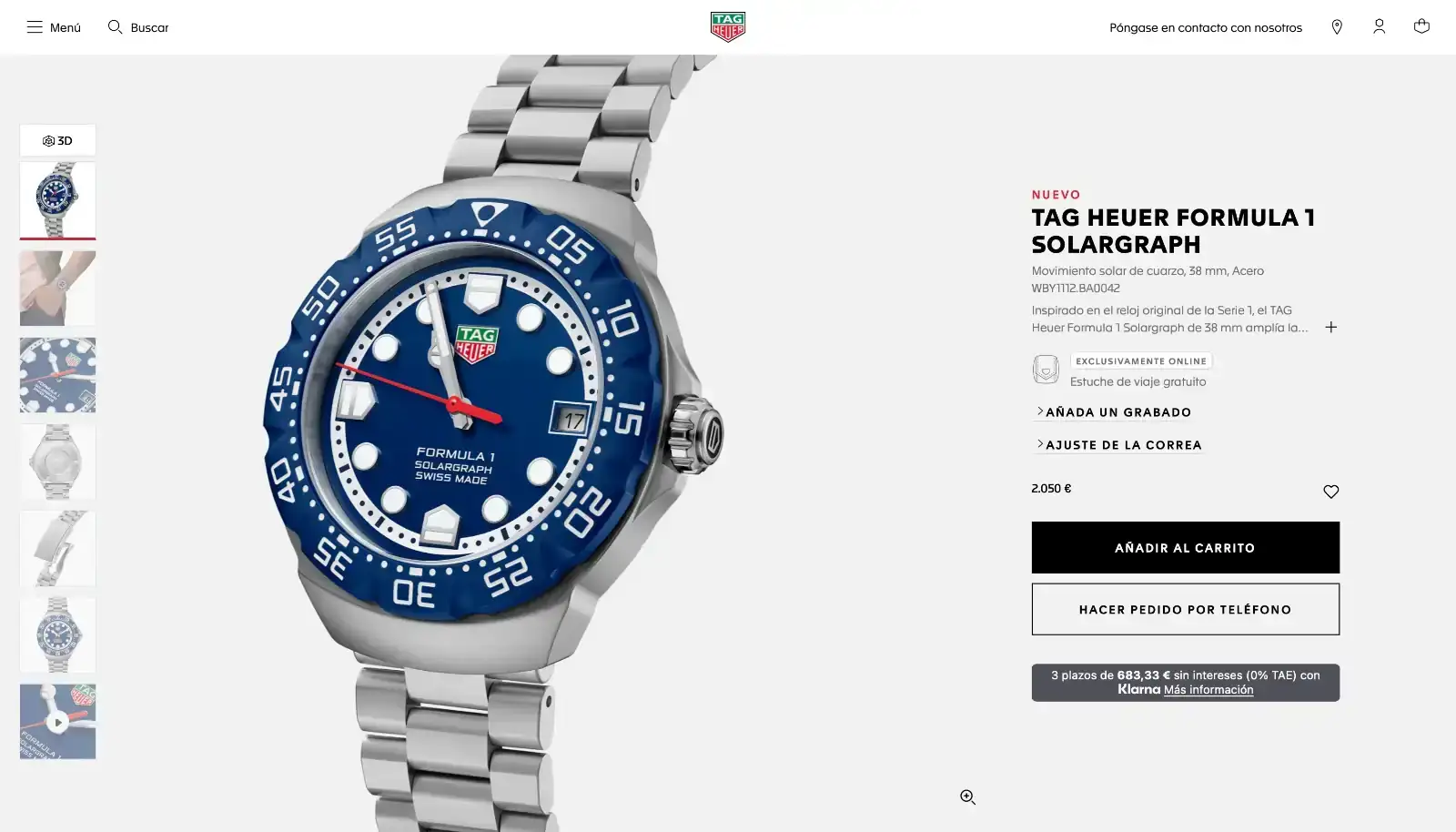Open the shopping bag icon
Screen dimensions: 1456x832
tap(1421, 26)
